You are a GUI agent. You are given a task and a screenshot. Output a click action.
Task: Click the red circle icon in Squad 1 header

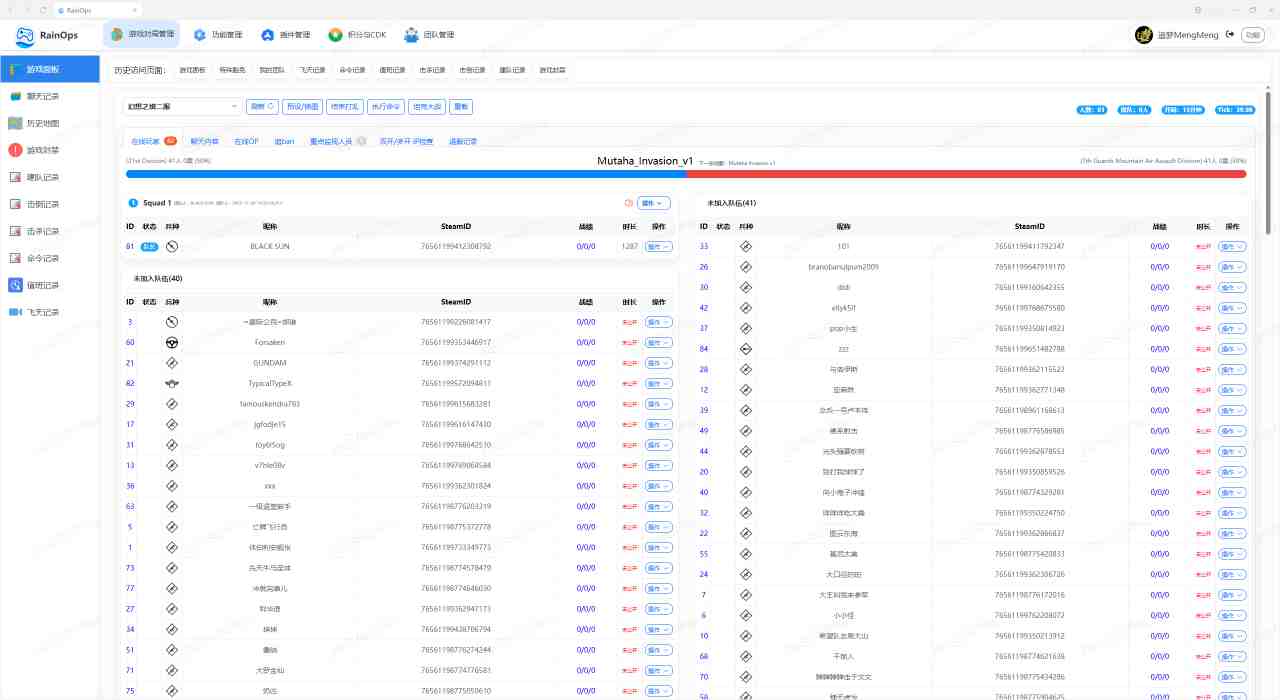pyautogui.click(x=626, y=203)
